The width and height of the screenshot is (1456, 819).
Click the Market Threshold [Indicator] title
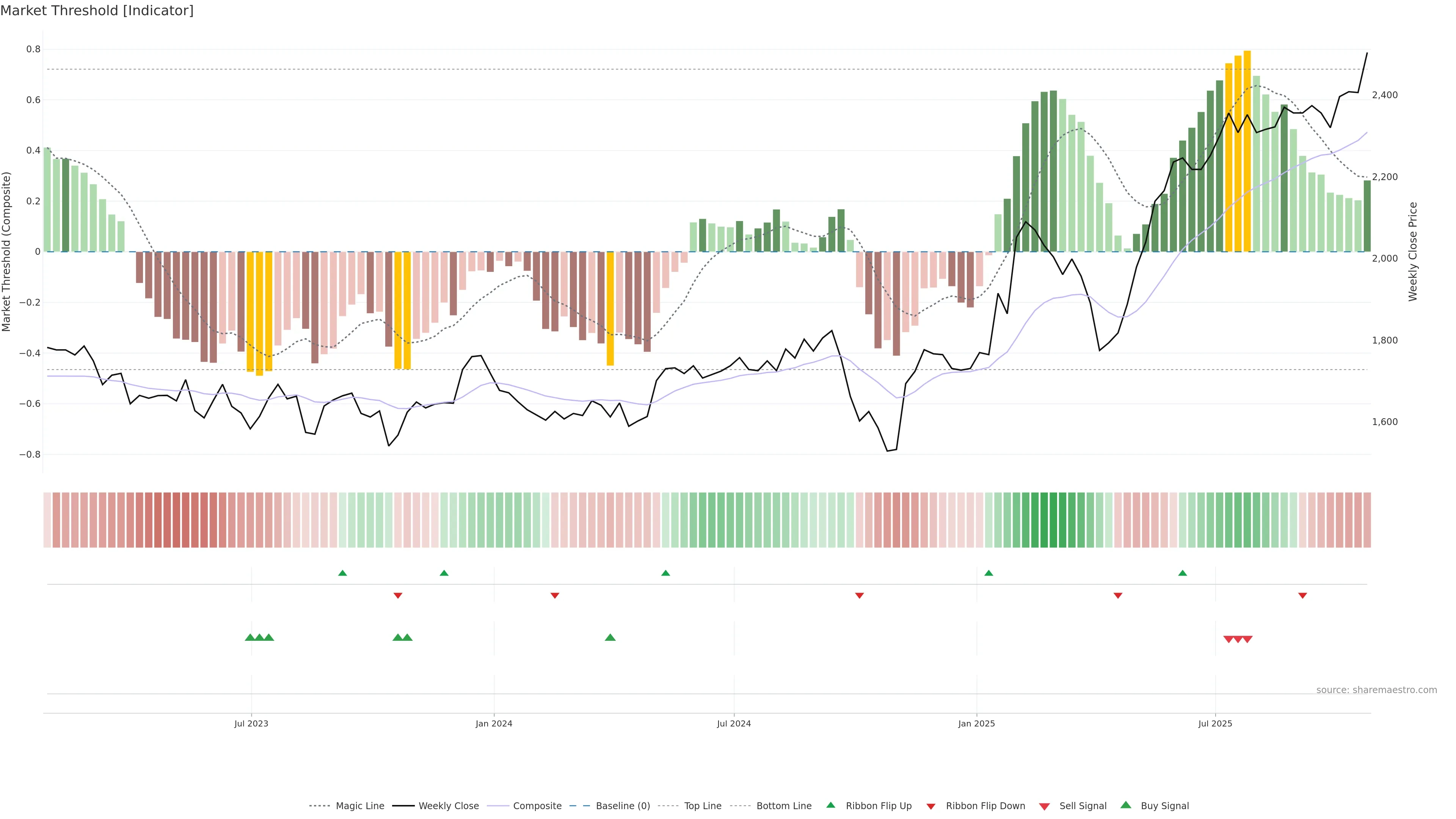pyautogui.click(x=97, y=11)
